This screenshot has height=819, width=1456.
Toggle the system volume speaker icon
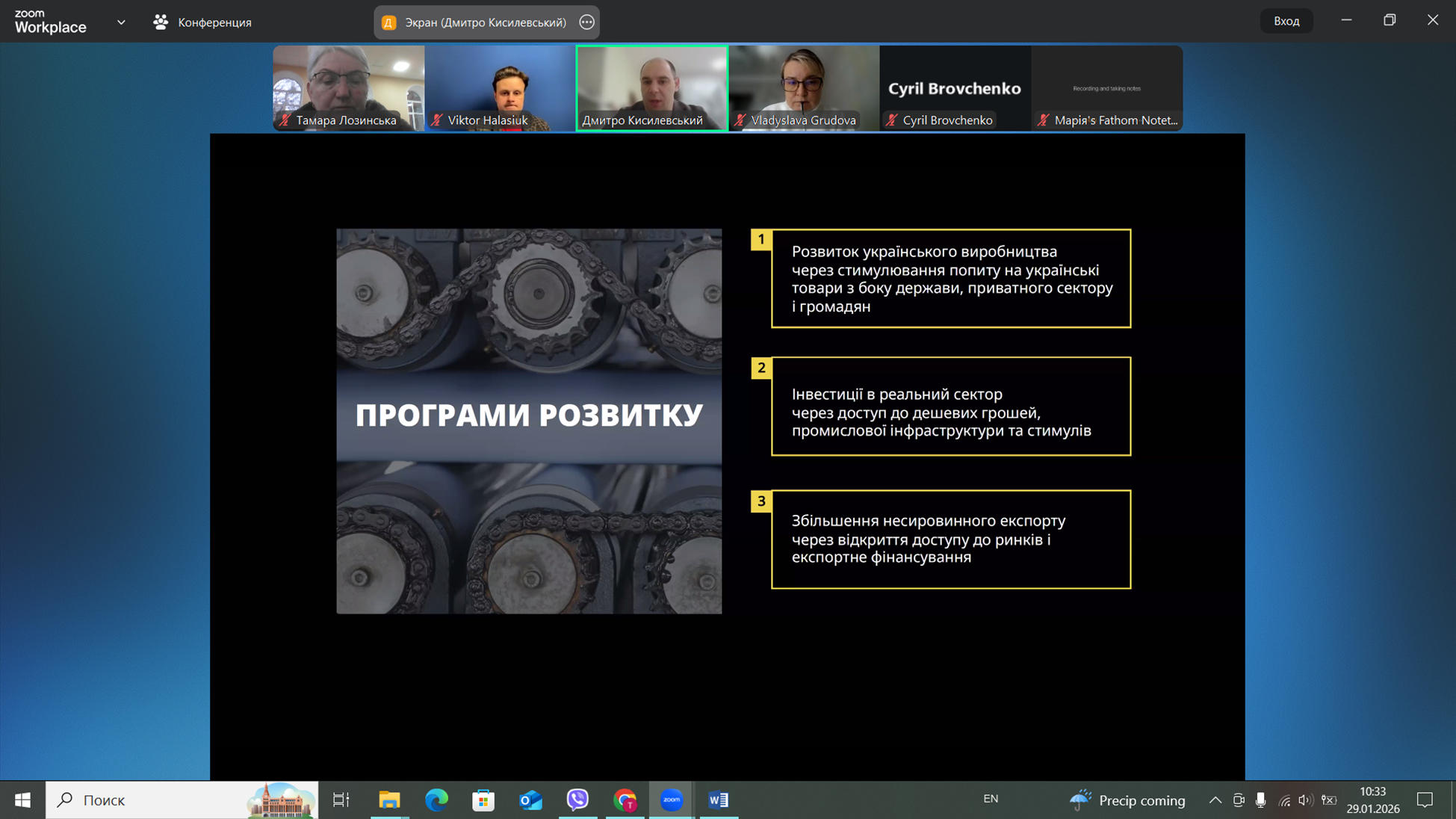(1305, 800)
